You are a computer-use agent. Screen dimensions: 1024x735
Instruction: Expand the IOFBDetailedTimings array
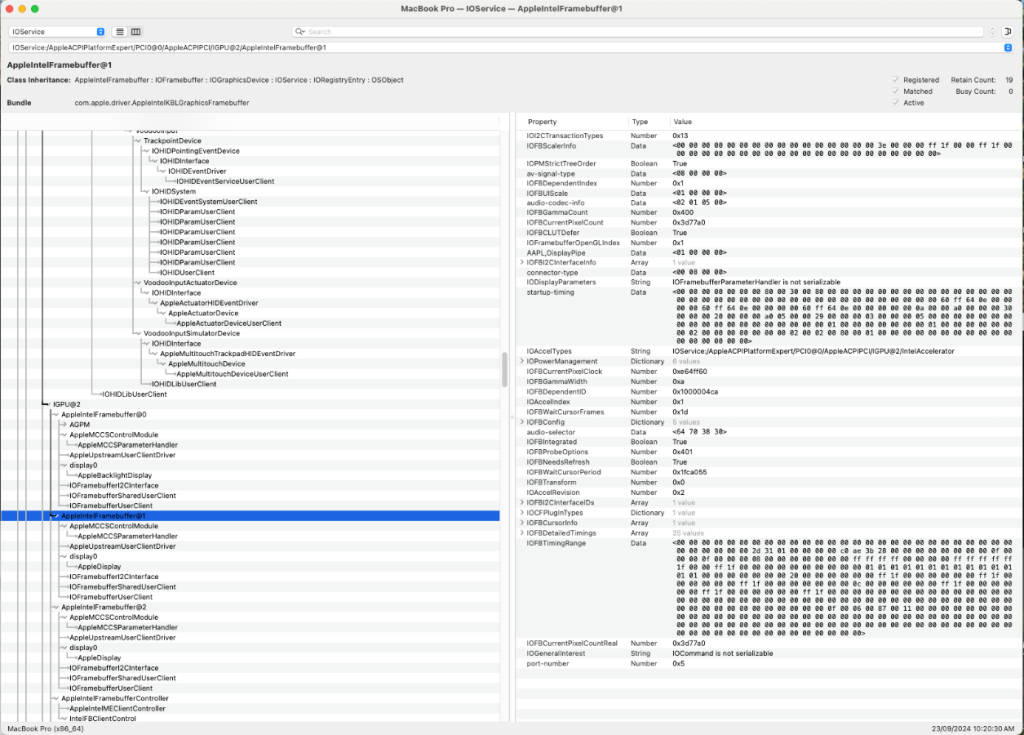[x=522, y=533]
